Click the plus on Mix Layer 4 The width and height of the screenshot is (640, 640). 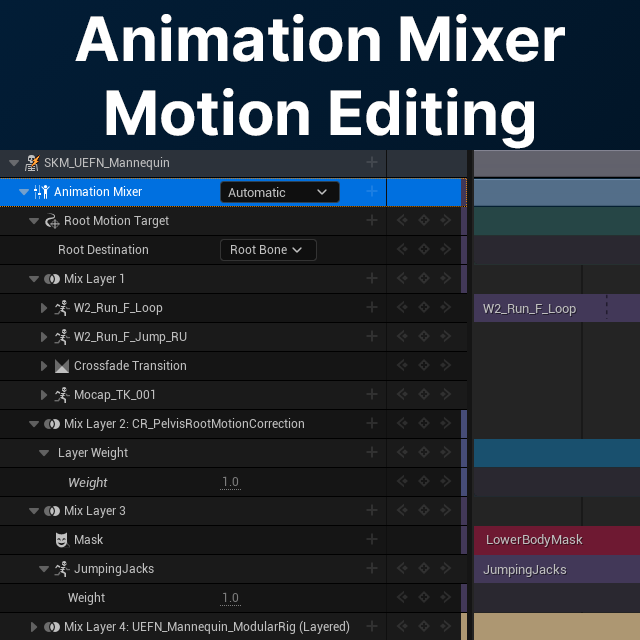371,626
